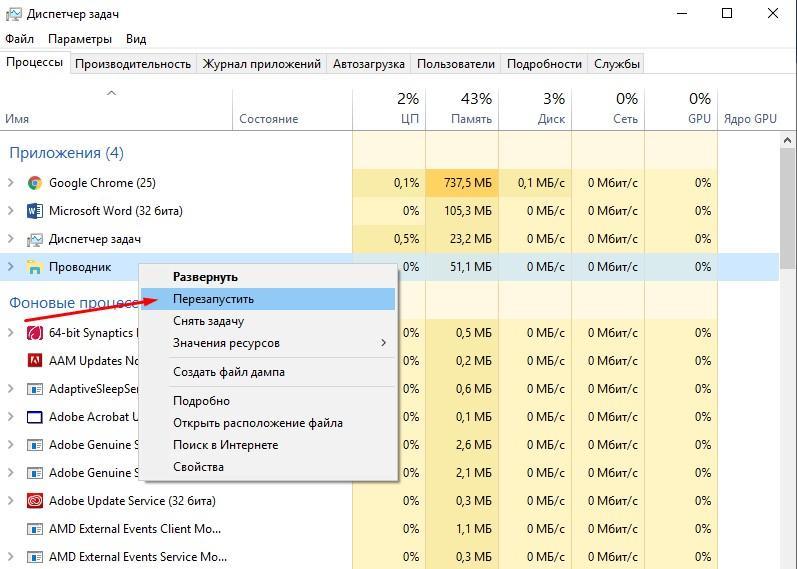
Task: Click the Google Chrome process icon
Action: [35, 183]
